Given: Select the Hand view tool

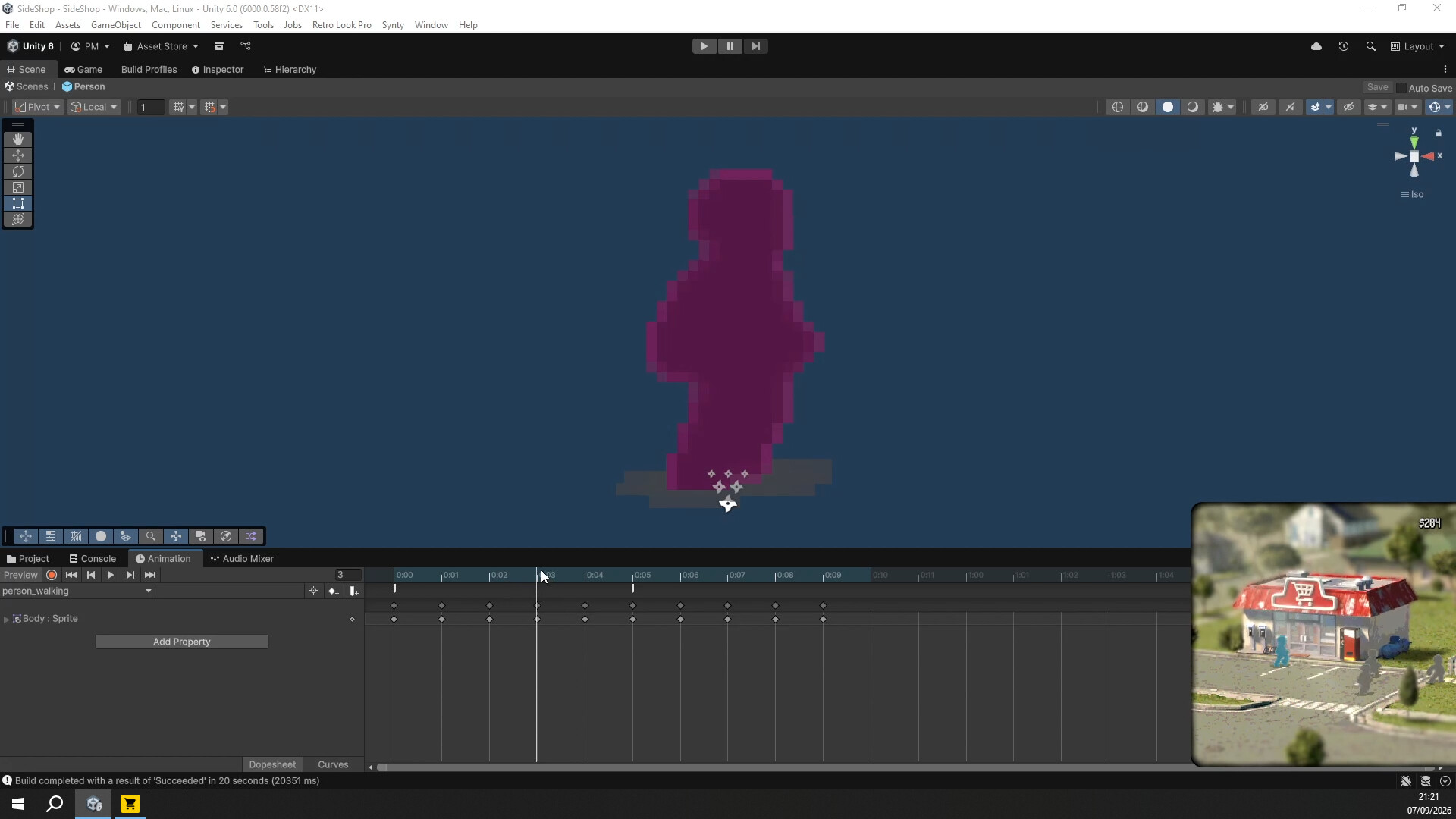Looking at the screenshot, I should point(18,140).
